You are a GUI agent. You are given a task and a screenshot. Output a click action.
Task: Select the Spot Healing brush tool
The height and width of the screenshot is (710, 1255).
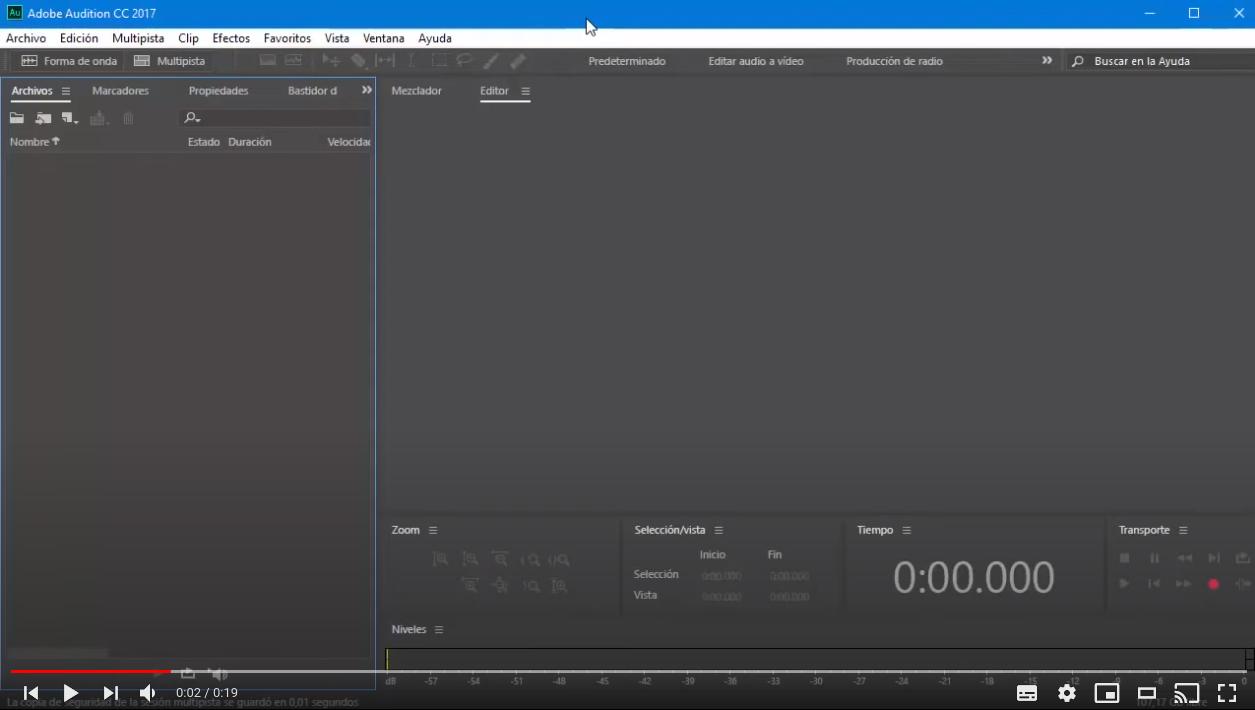(518, 61)
